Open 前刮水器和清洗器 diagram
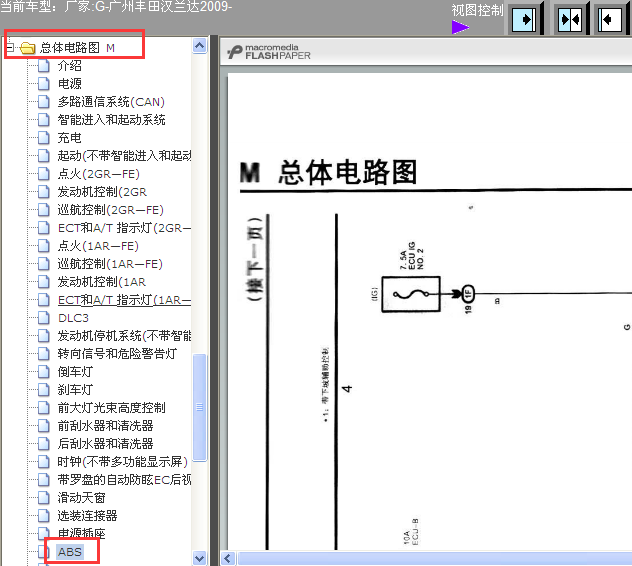The image size is (632, 566). click(105, 426)
